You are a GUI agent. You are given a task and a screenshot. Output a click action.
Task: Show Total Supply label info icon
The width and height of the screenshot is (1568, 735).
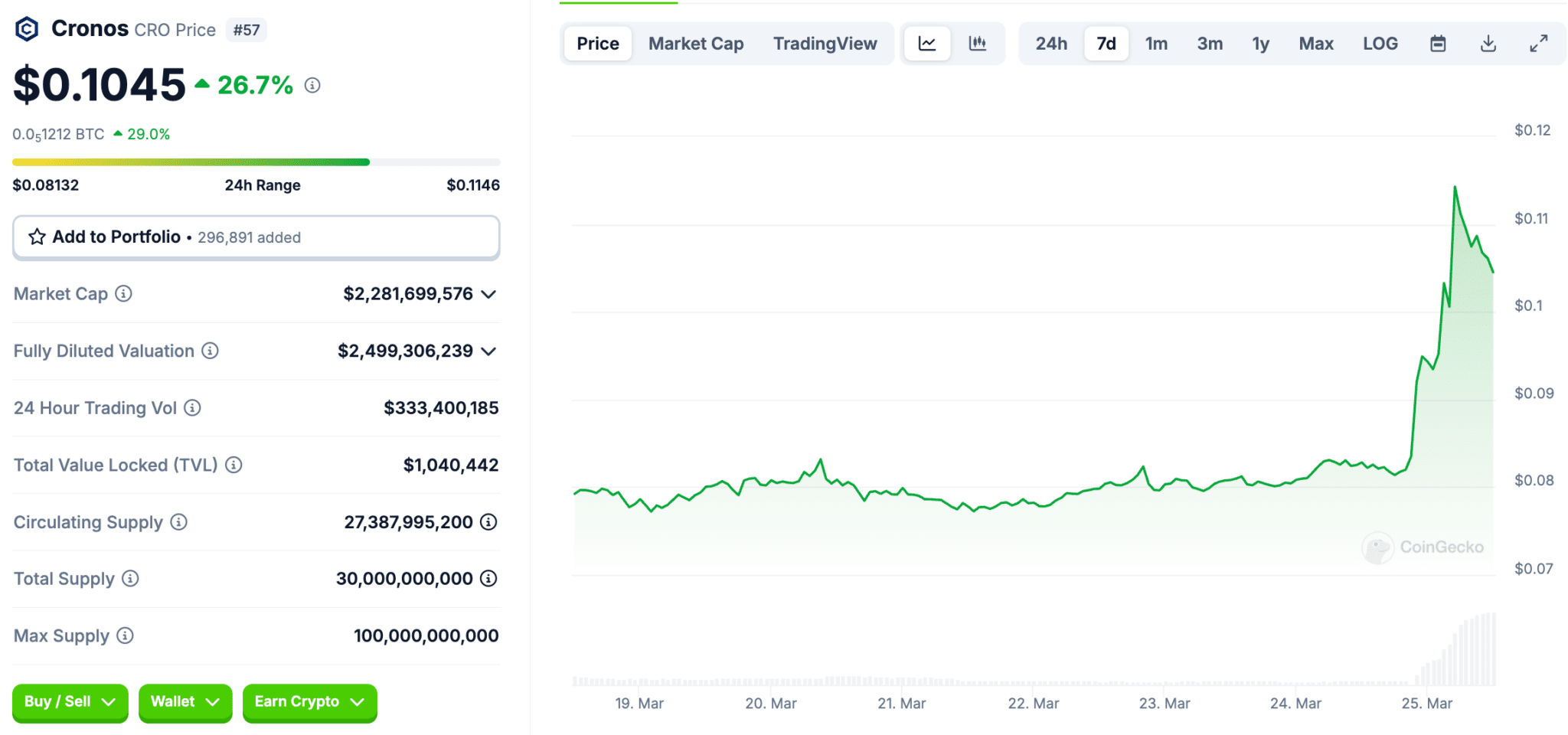click(x=130, y=578)
